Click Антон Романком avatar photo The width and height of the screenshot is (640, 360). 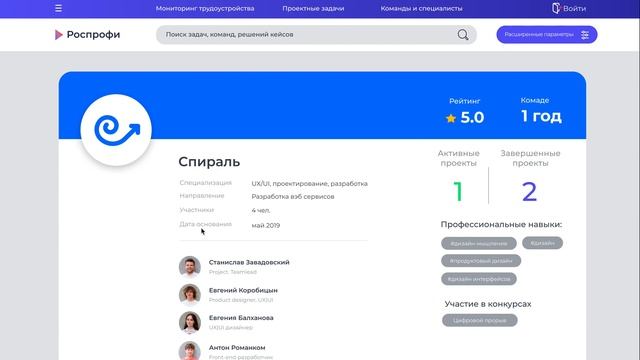click(190, 351)
